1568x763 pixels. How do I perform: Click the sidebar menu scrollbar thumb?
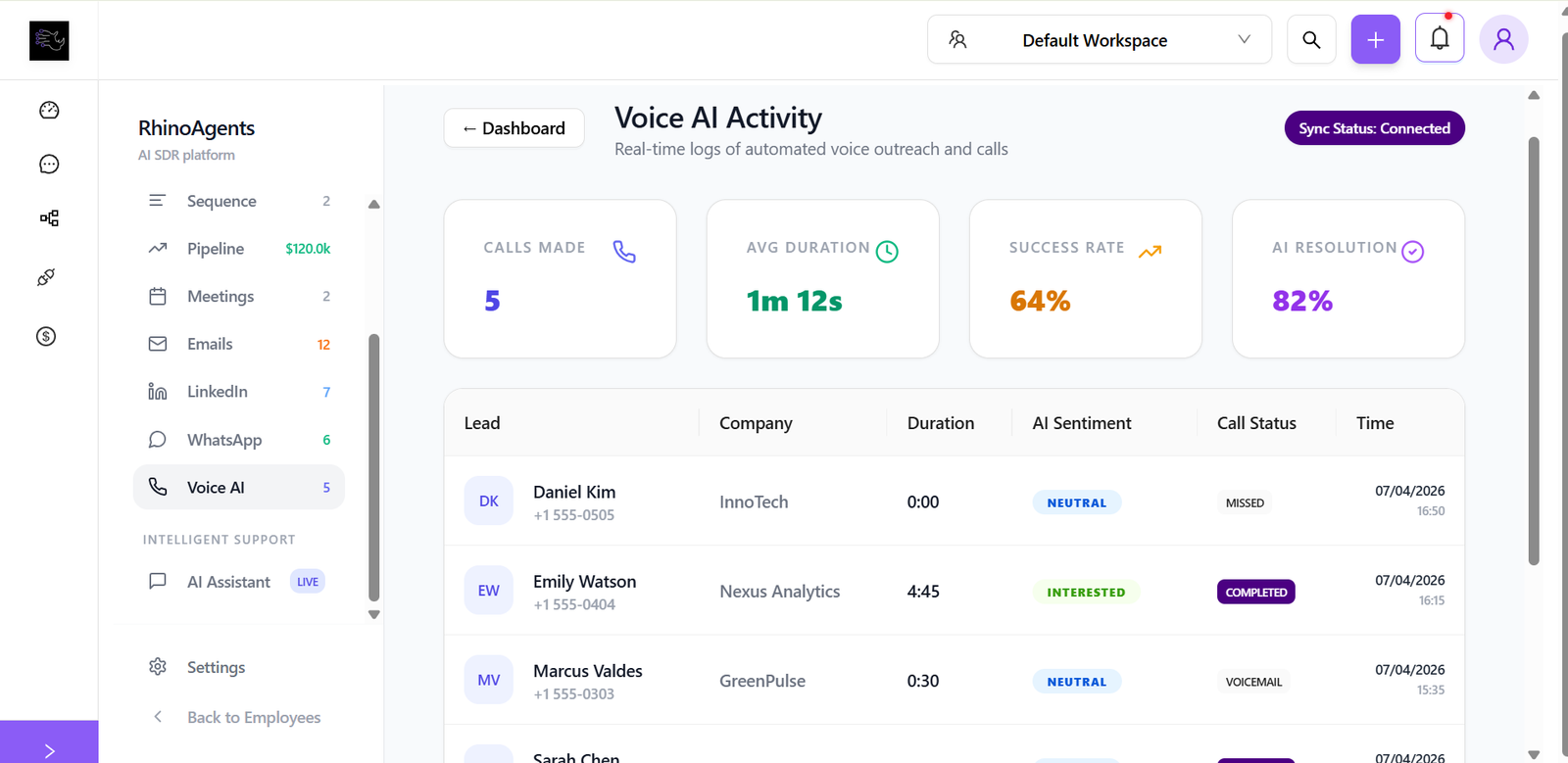click(373, 468)
